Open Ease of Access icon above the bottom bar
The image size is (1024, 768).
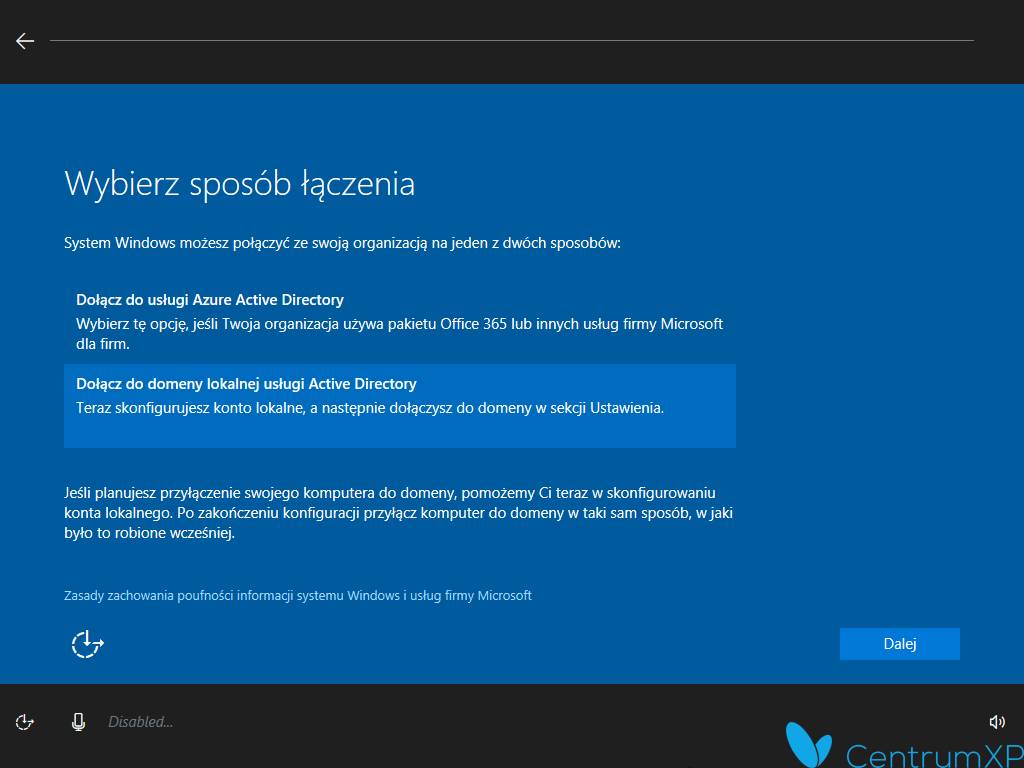(88, 644)
